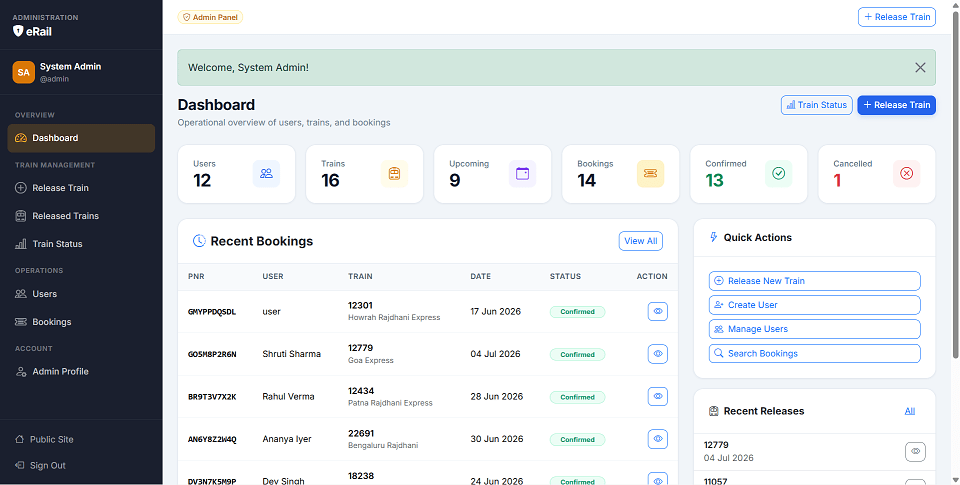Click the PNR column header
Screen dimensions: 960x485
[x=196, y=276]
